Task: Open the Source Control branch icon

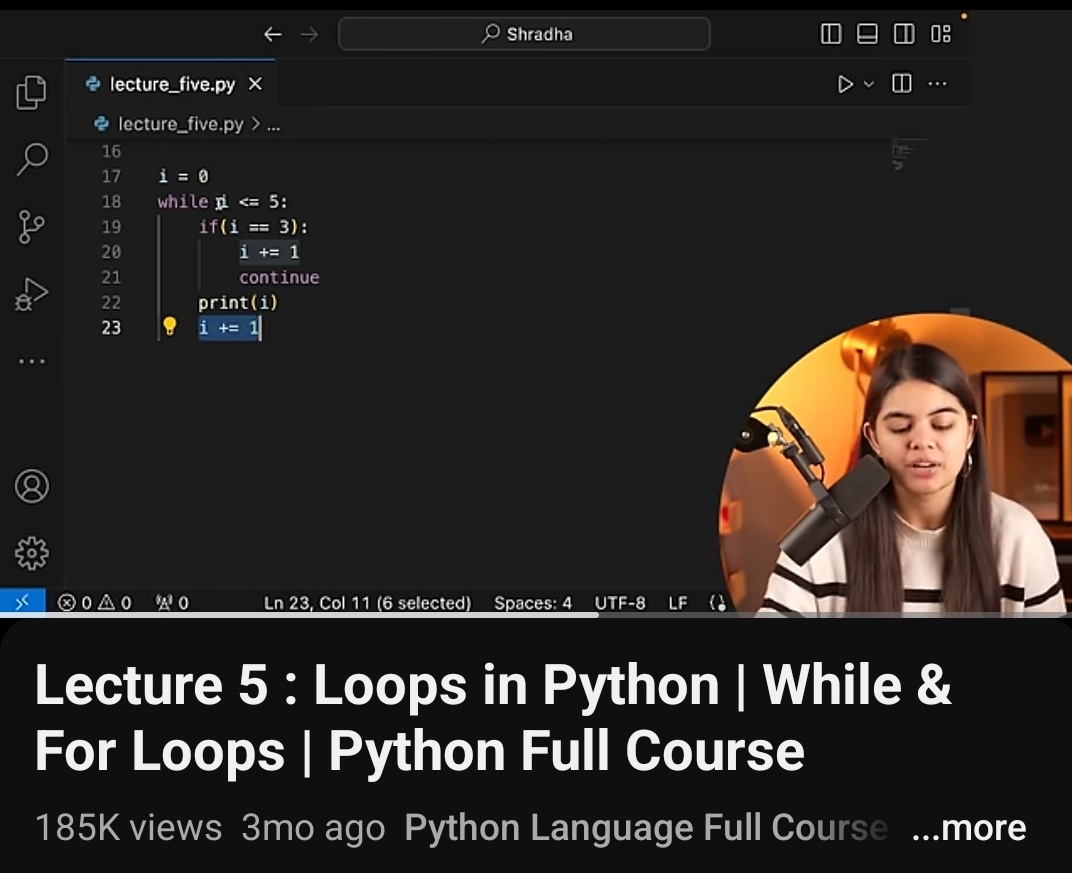Action: pyautogui.click(x=31, y=226)
